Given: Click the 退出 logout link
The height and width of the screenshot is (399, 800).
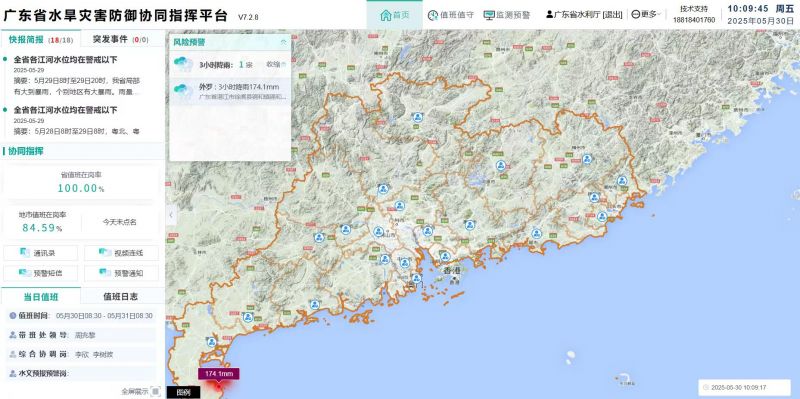Looking at the screenshot, I should coord(612,15).
